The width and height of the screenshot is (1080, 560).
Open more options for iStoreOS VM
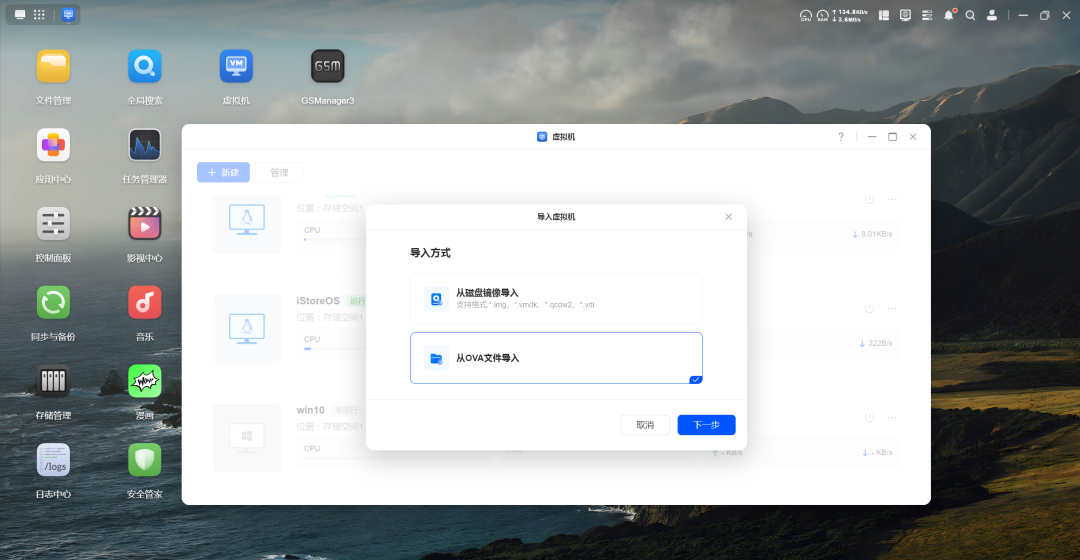coord(892,309)
